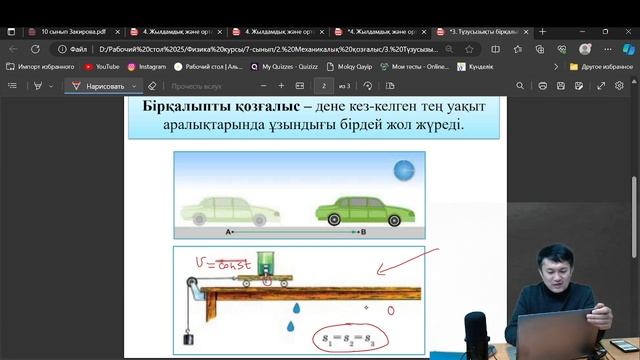This screenshot has height=360, width=640.
Task: Open Settings and more ellipsis menu
Action: pyautogui.click(x=608, y=49)
